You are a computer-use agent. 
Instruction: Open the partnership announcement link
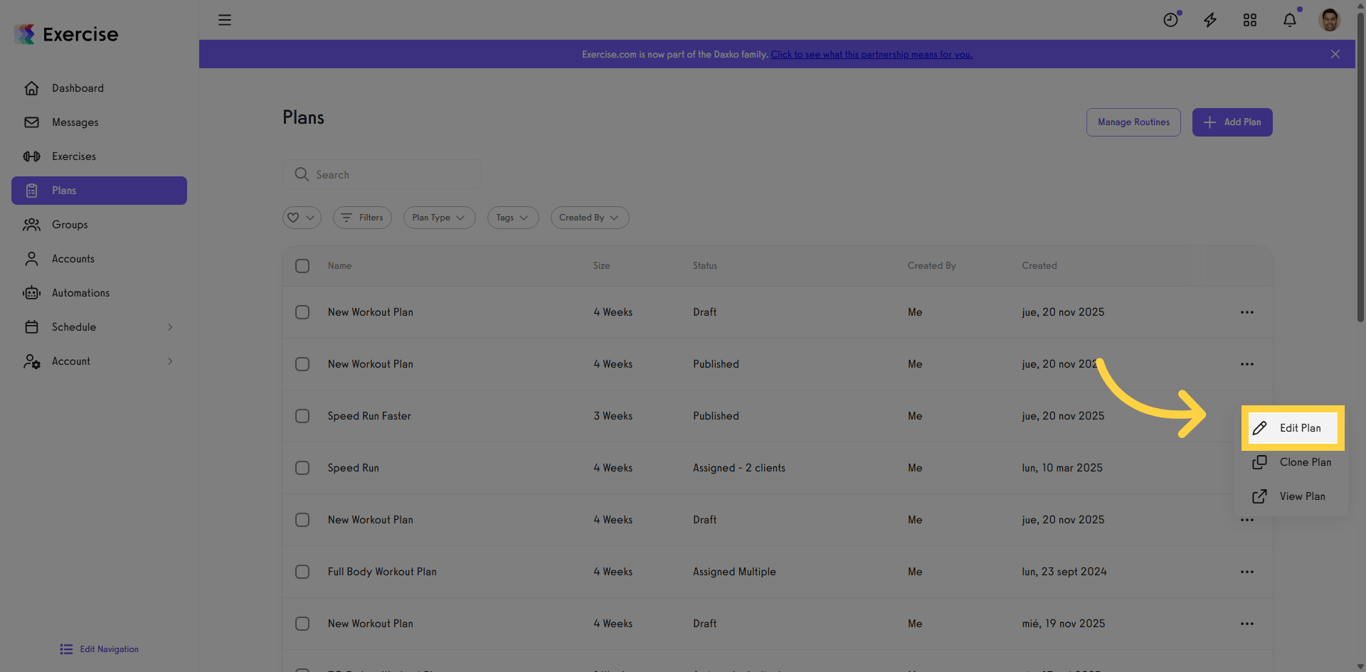pyautogui.click(x=871, y=54)
